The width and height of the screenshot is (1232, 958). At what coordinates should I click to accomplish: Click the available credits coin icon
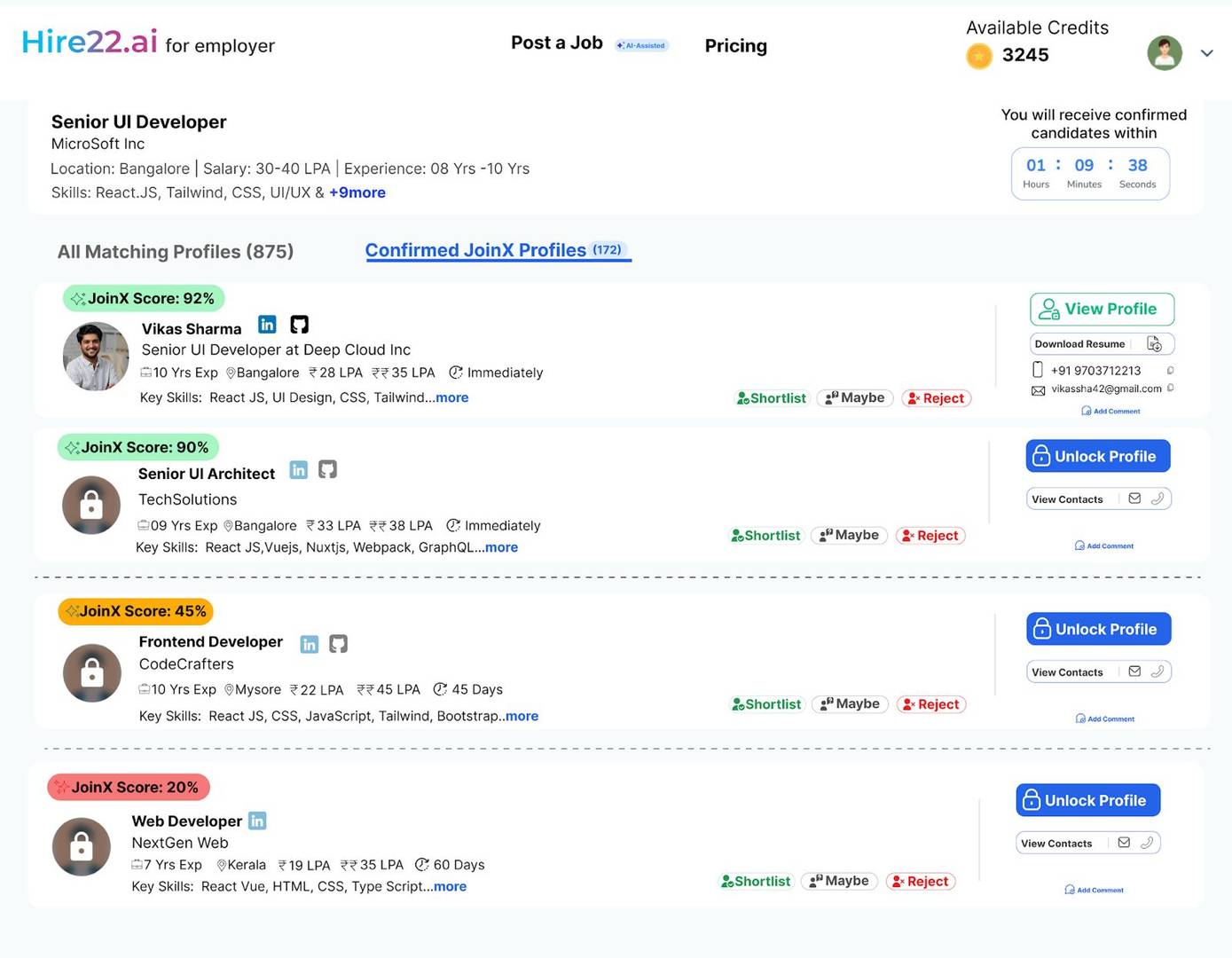pyautogui.click(x=978, y=55)
